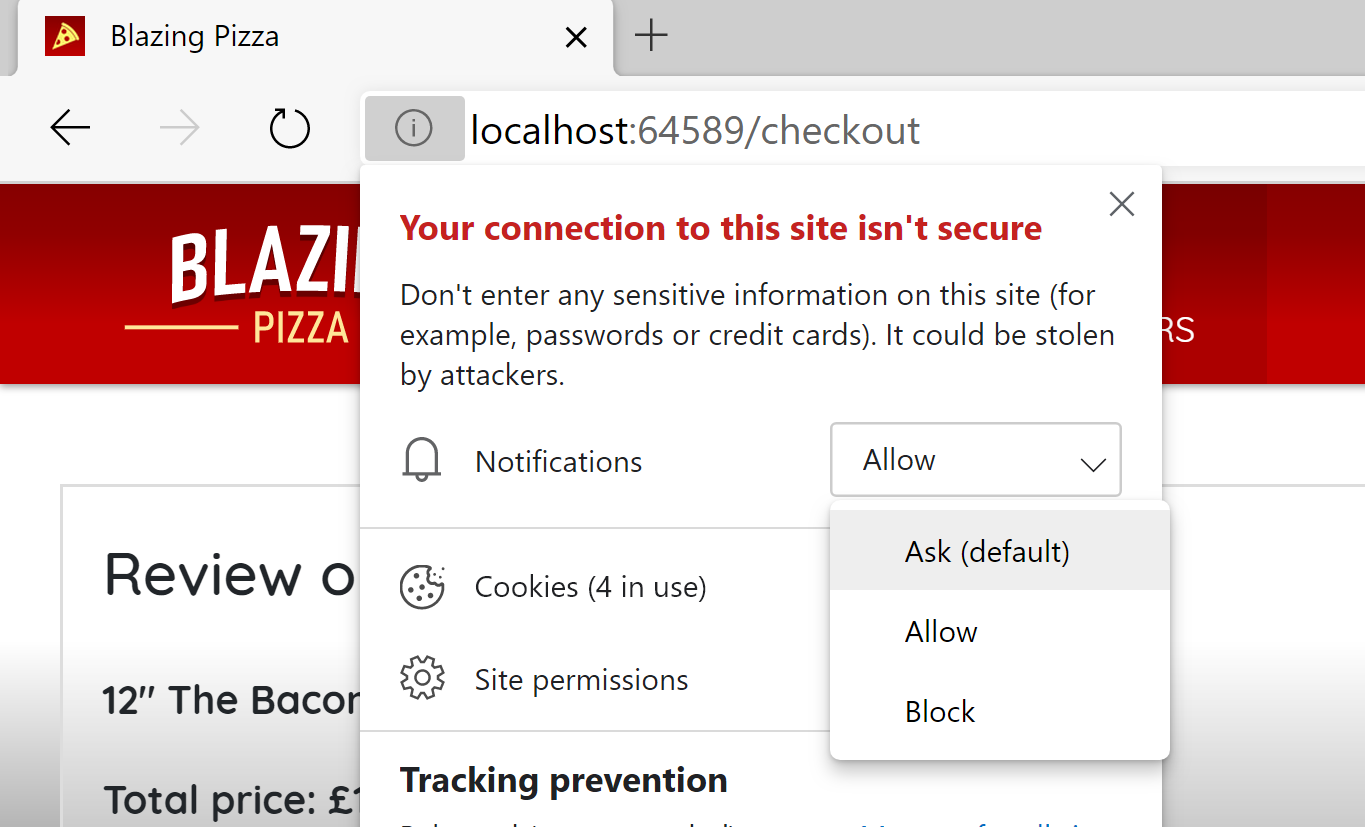This screenshot has width=1365, height=827.
Task: Click the Blazing Pizza pizza favicon
Action: tap(64, 36)
